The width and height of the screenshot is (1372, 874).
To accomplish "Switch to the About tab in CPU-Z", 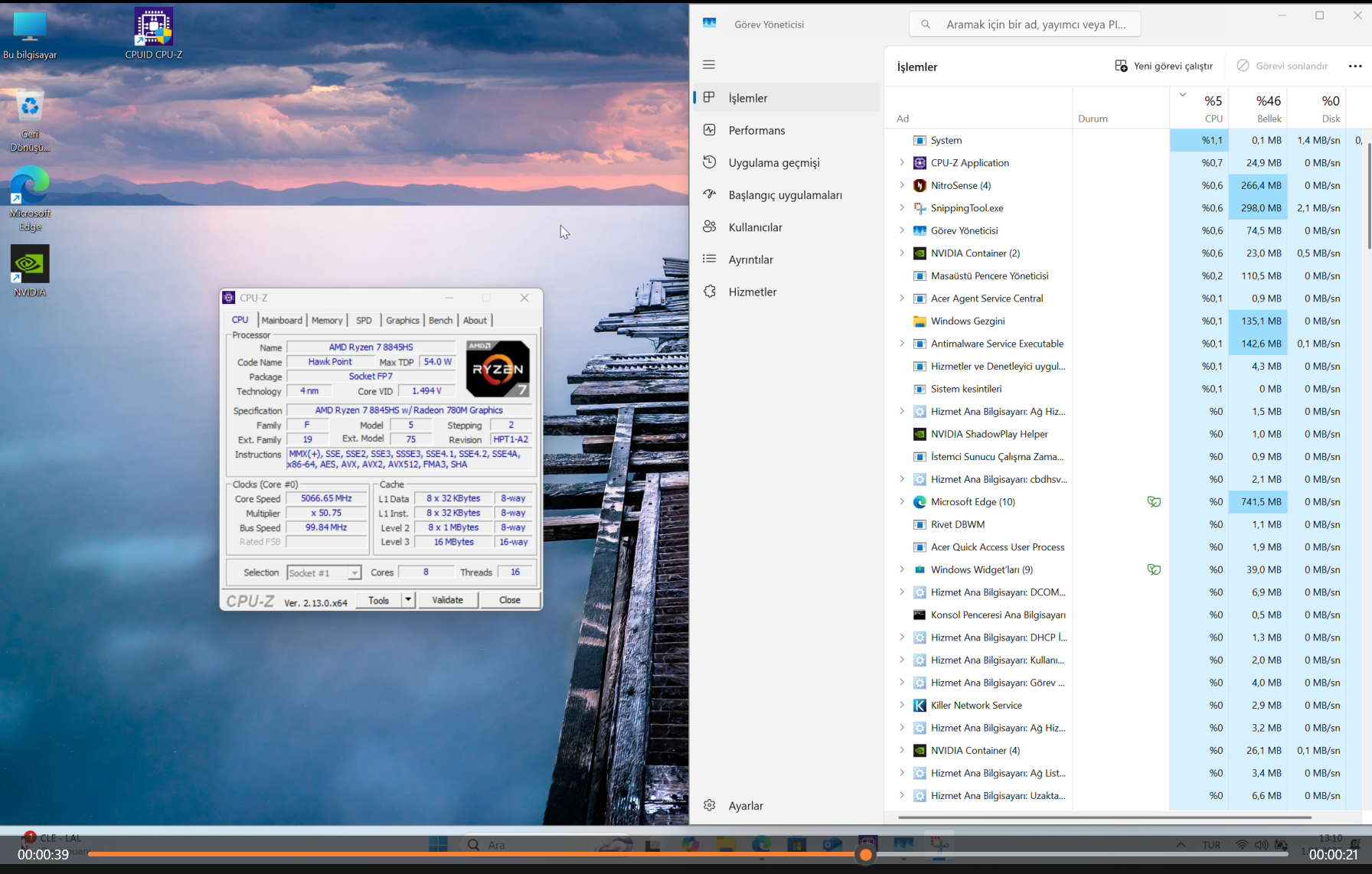I will (x=475, y=321).
